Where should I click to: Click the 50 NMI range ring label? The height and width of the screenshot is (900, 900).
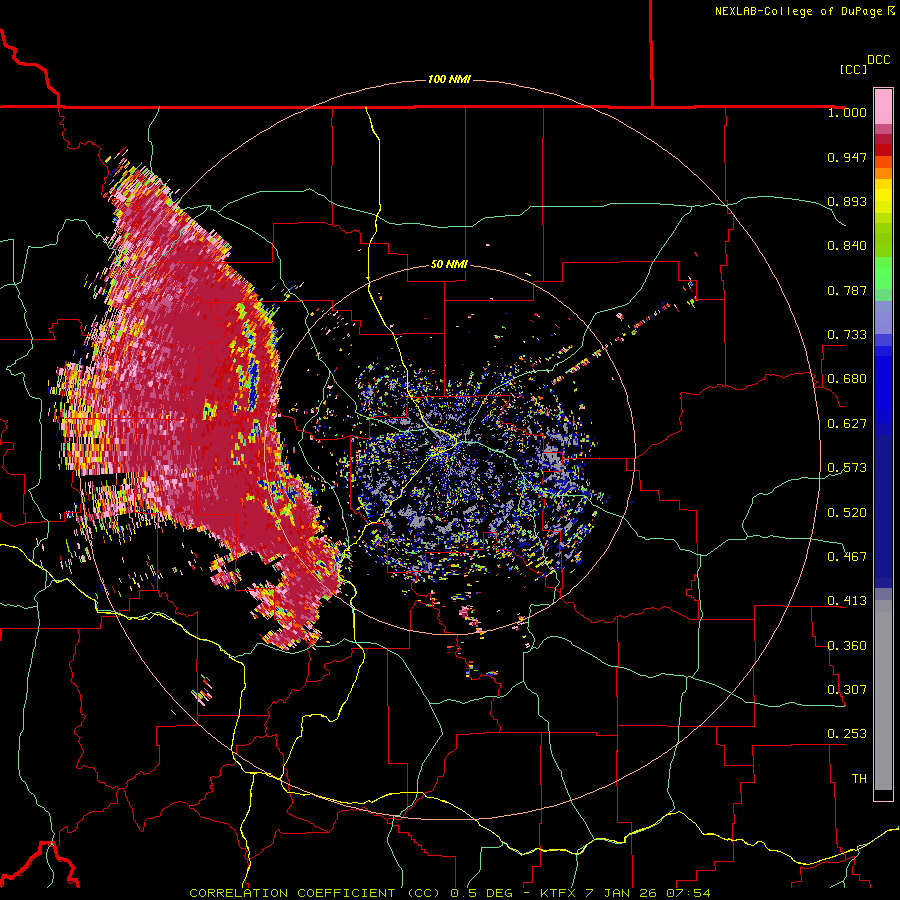(449, 264)
